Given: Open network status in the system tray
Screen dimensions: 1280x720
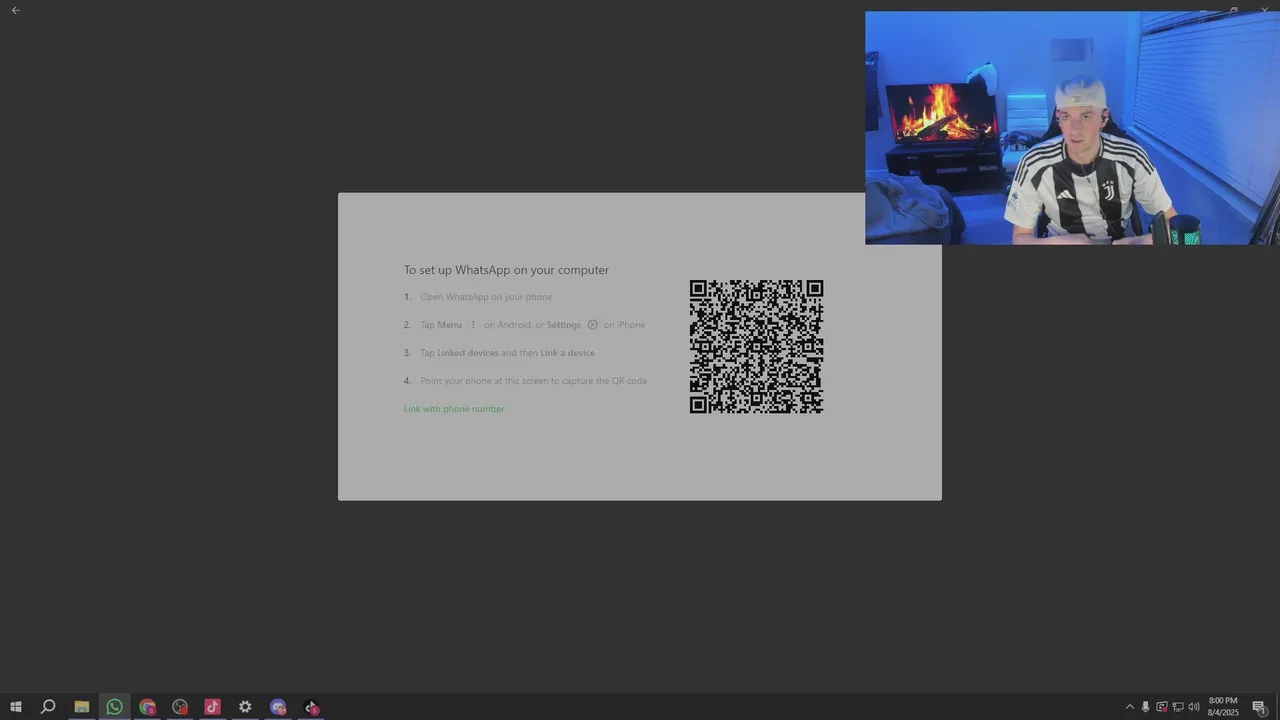Looking at the screenshot, I should pos(1178,707).
